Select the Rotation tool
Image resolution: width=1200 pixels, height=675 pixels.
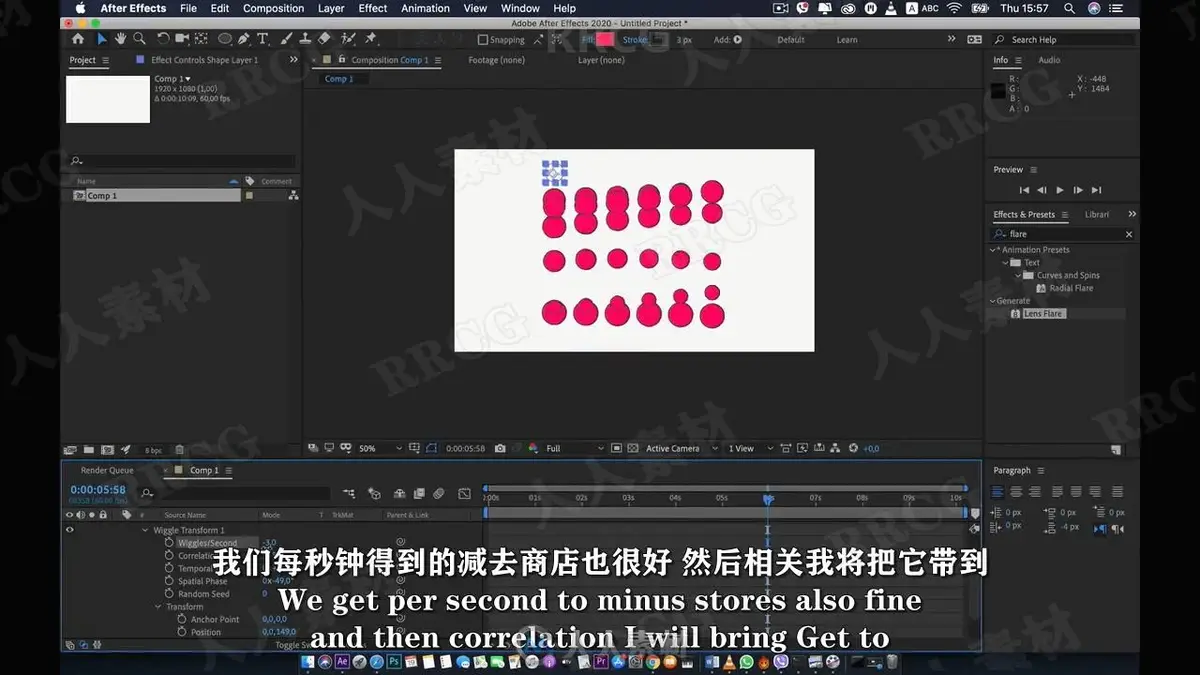pyautogui.click(x=163, y=39)
